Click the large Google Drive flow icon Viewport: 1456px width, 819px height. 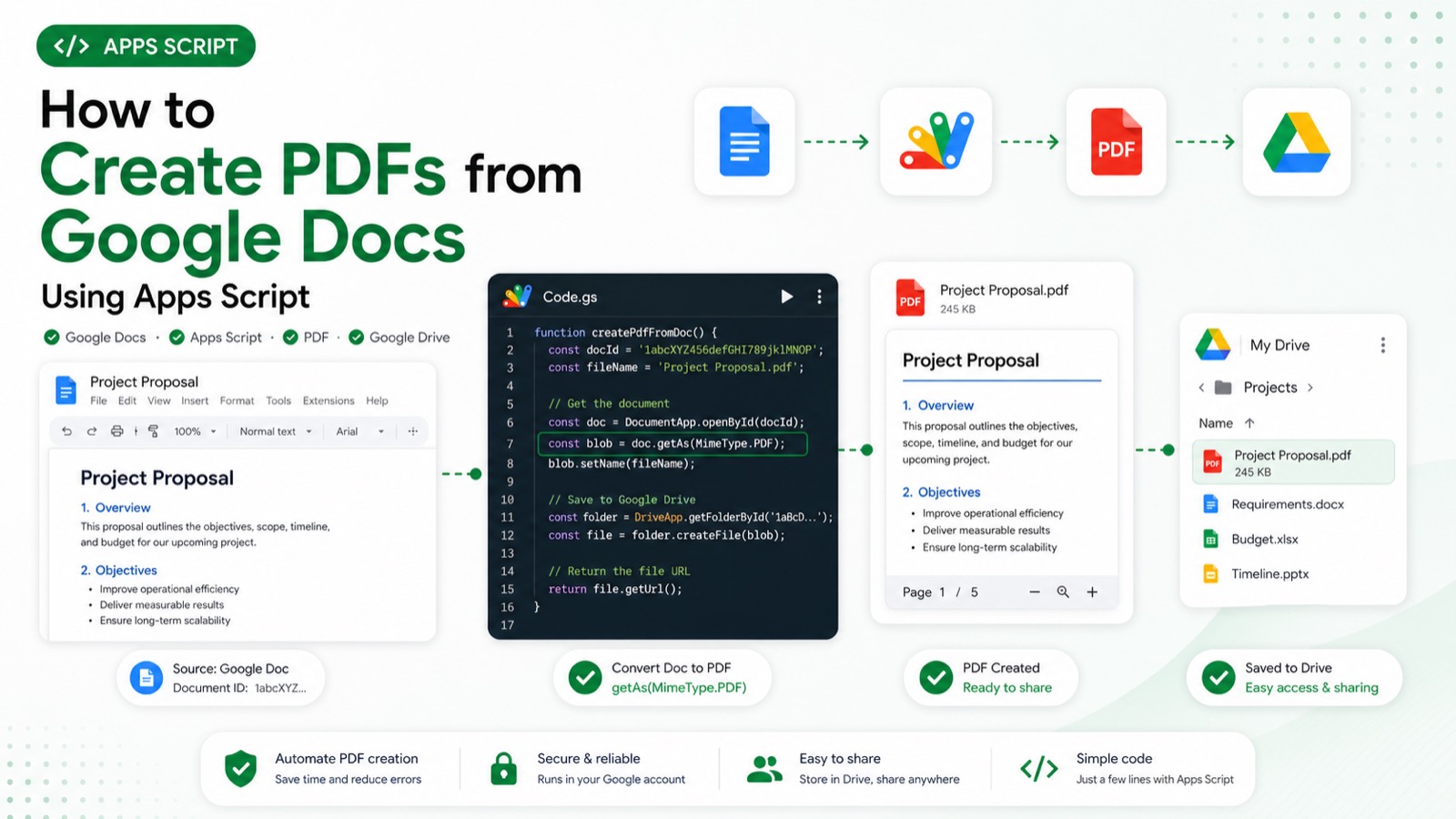1297,142
